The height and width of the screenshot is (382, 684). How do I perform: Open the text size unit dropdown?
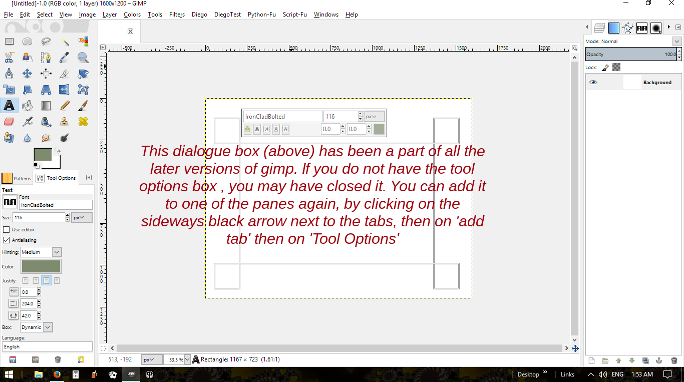pos(82,217)
